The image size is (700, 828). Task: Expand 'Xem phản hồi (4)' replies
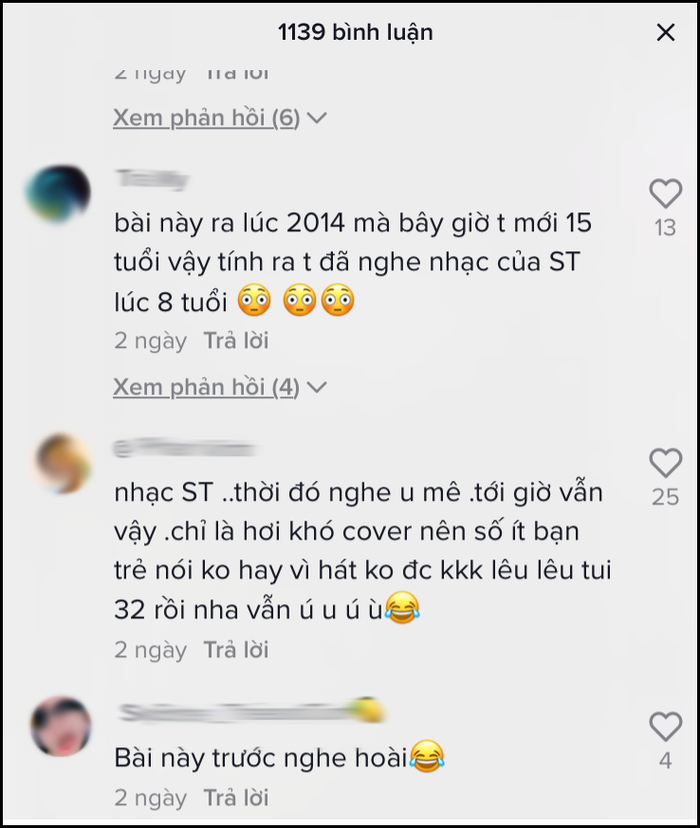pyautogui.click(x=206, y=387)
